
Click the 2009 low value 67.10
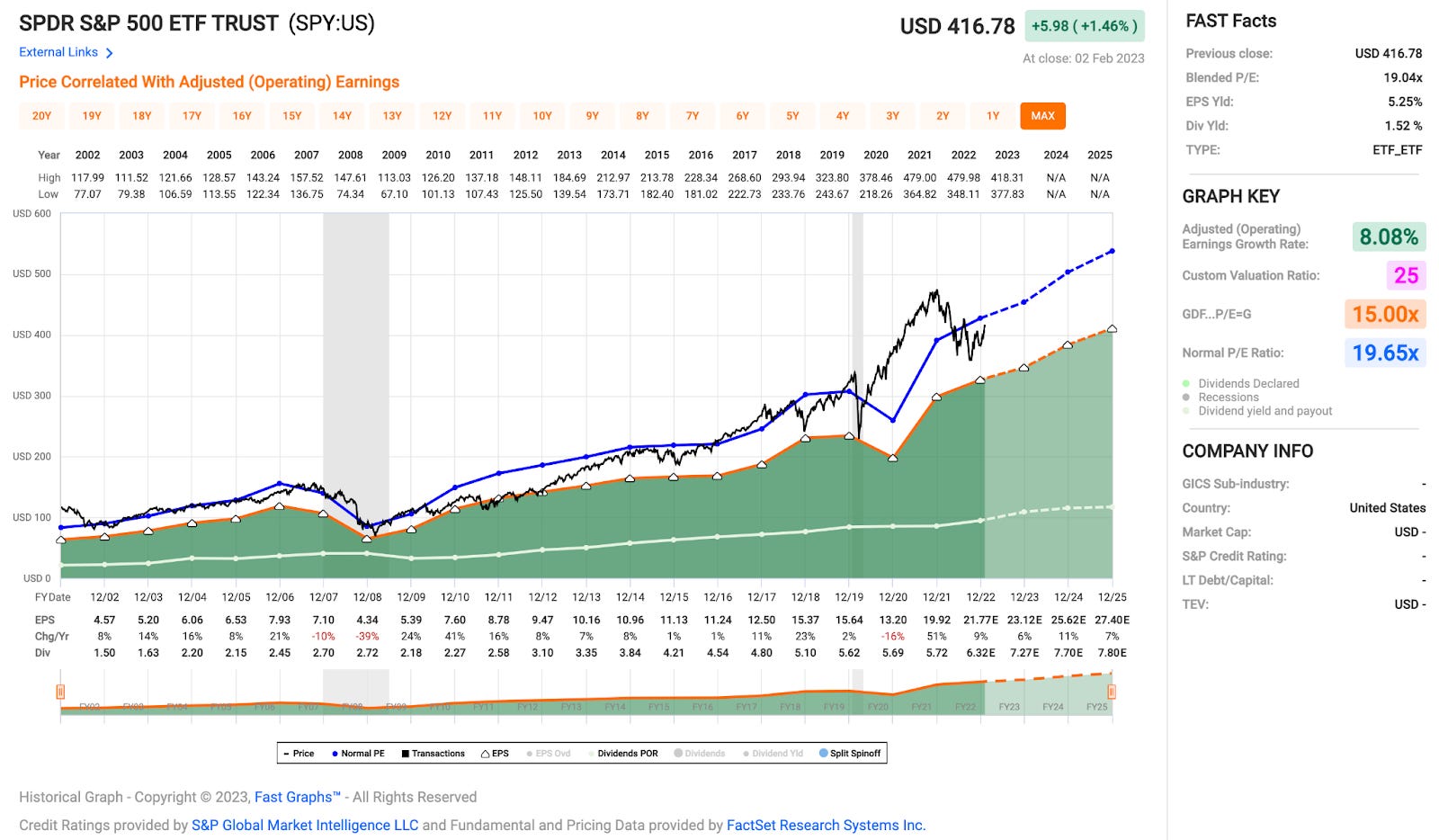(394, 194)
